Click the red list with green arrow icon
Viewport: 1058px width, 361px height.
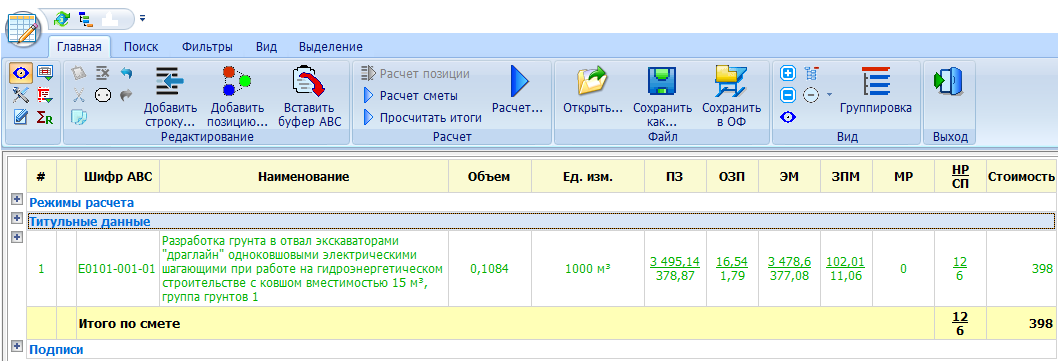45,94
